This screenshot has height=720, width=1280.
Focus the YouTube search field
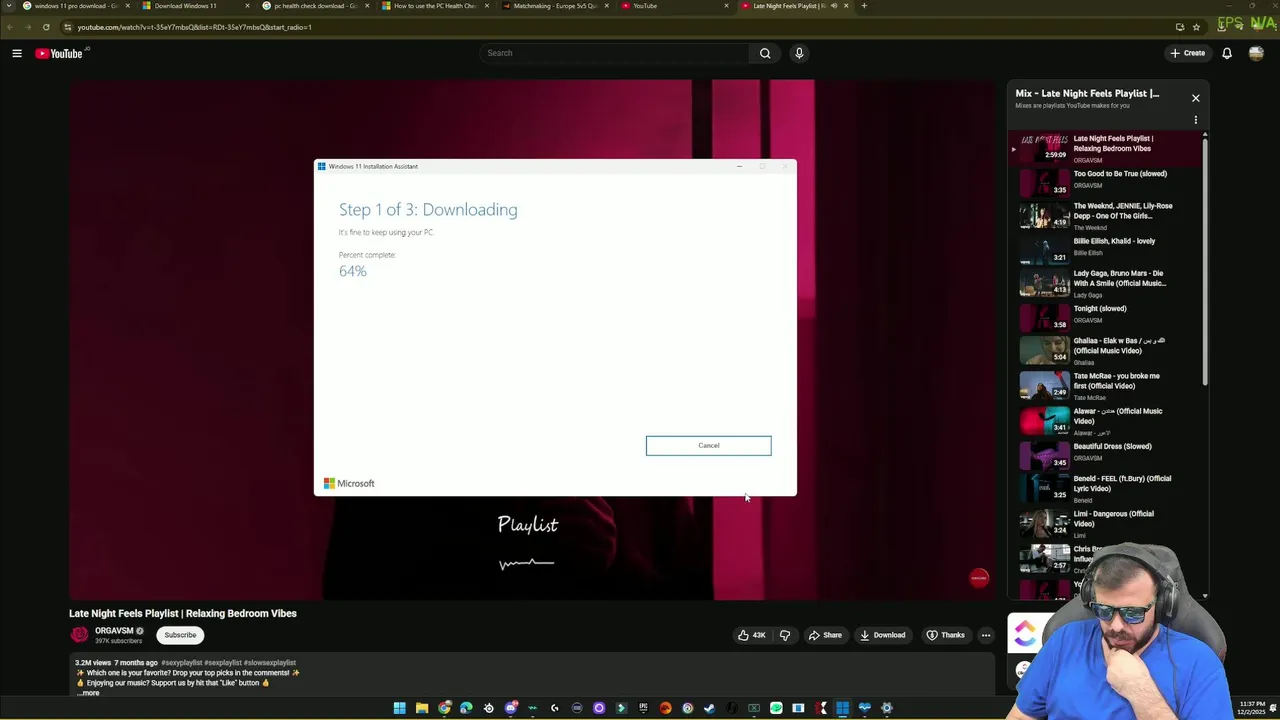pyautogui.click(x=614, y=53)
